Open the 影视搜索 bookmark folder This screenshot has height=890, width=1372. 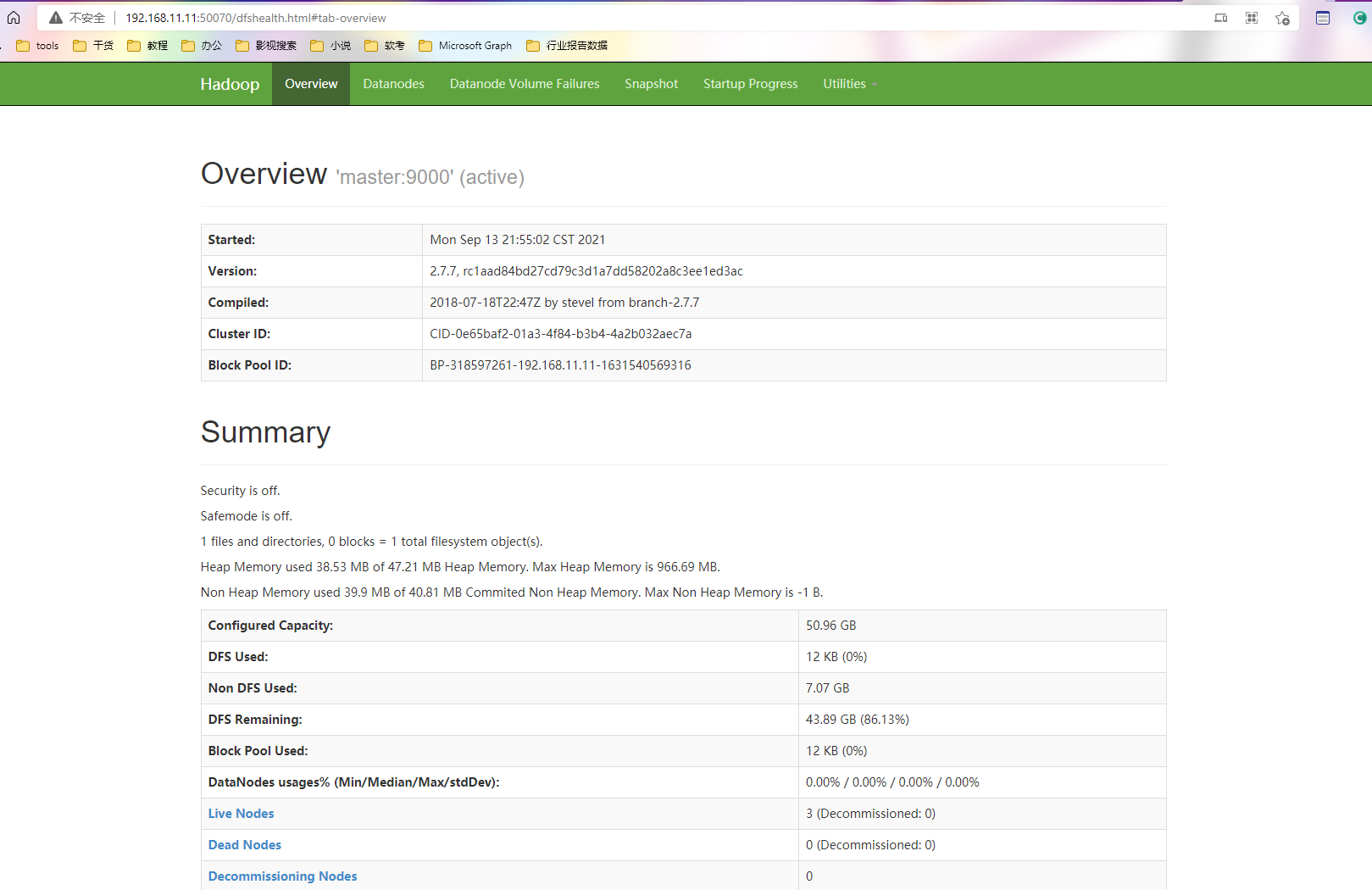(x=266, y=46)
